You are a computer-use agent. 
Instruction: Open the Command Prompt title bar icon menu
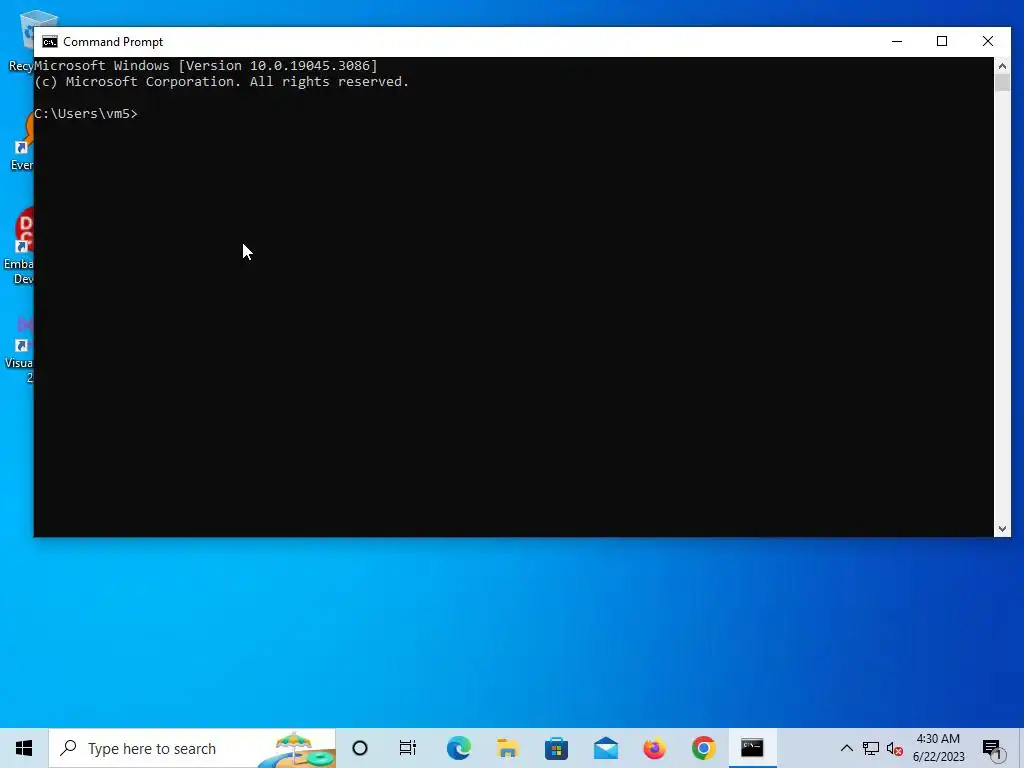pos(50,42)
